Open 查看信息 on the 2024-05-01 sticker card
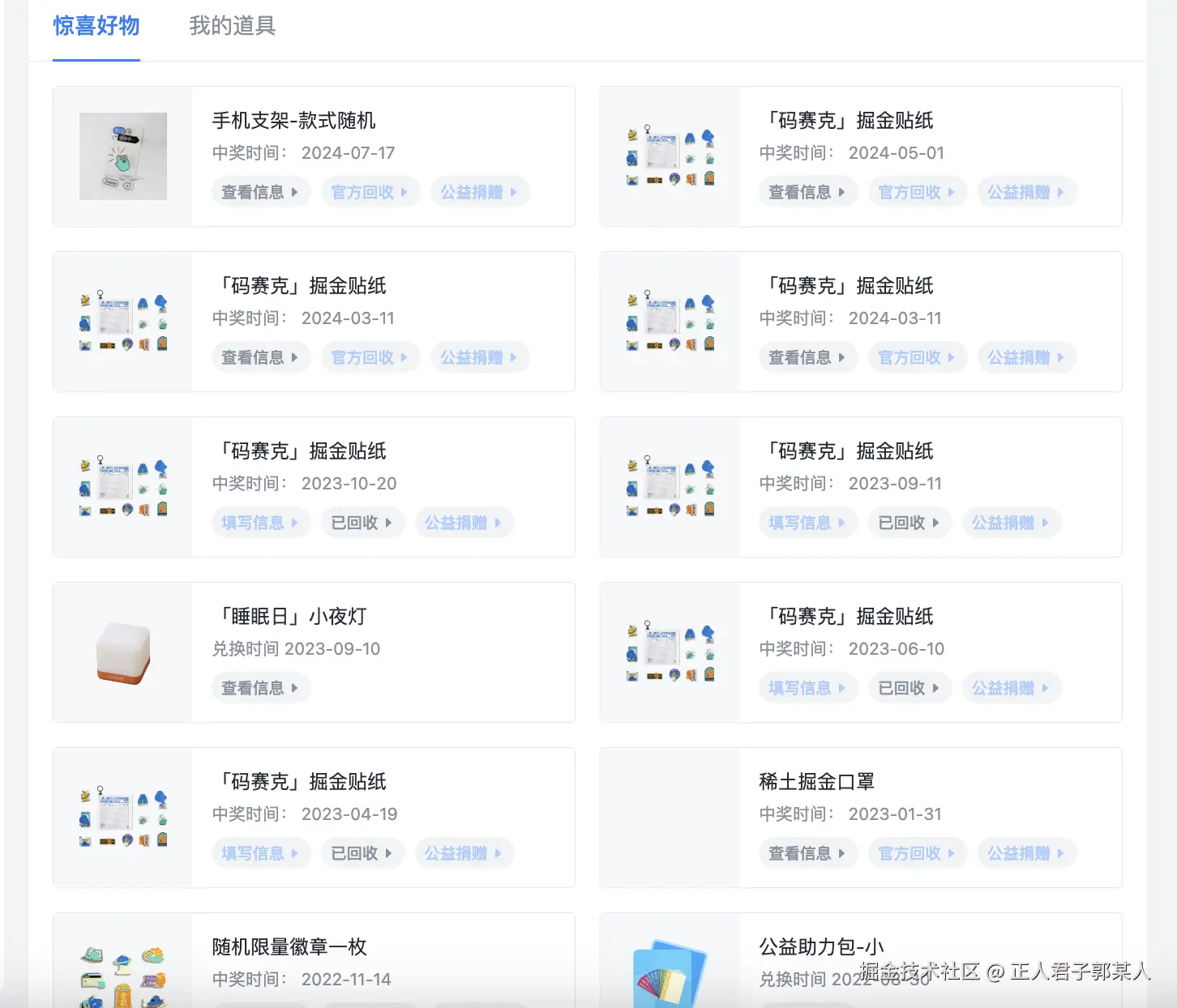 [807, 192]
